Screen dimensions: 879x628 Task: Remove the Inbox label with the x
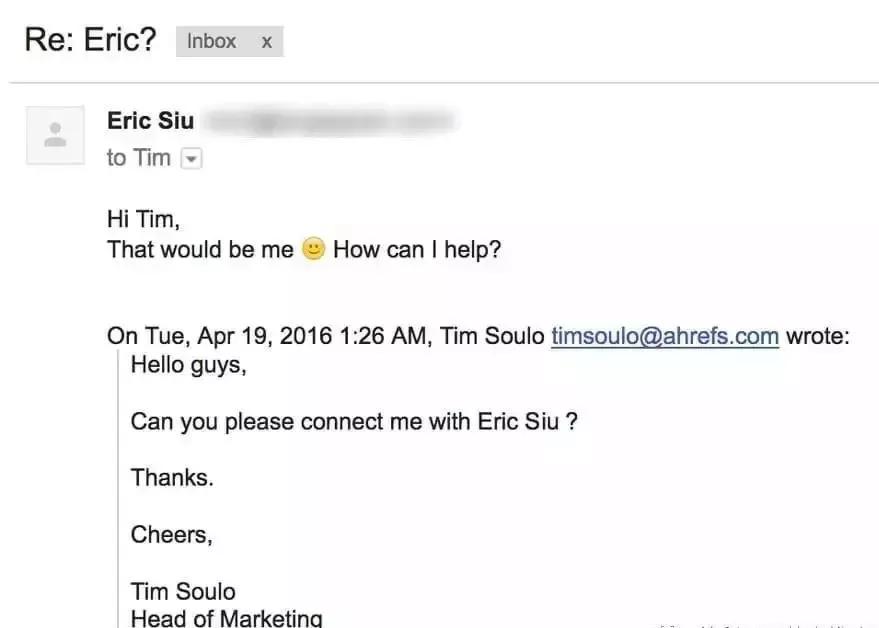coord(266,42)
